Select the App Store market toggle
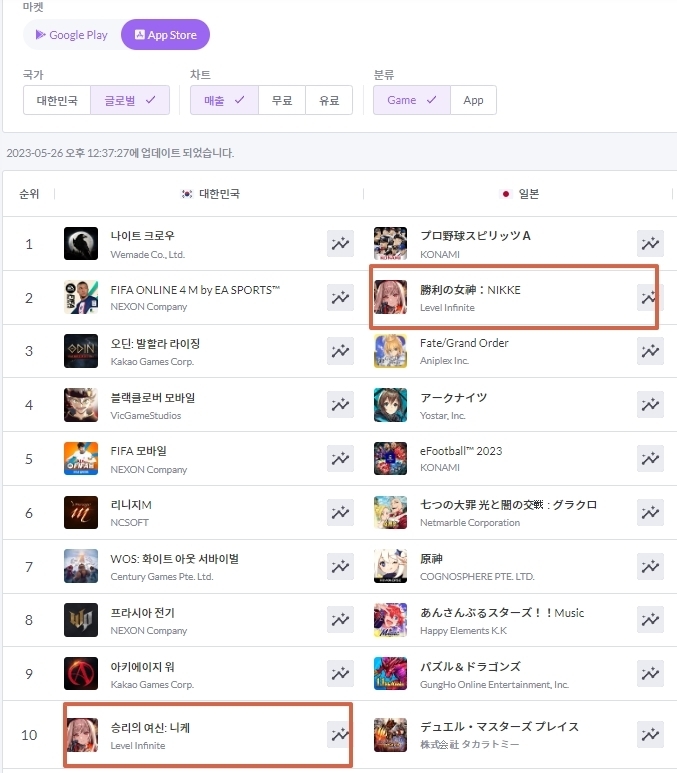Viewport: 677px width, 773px height. coord(166,35)
